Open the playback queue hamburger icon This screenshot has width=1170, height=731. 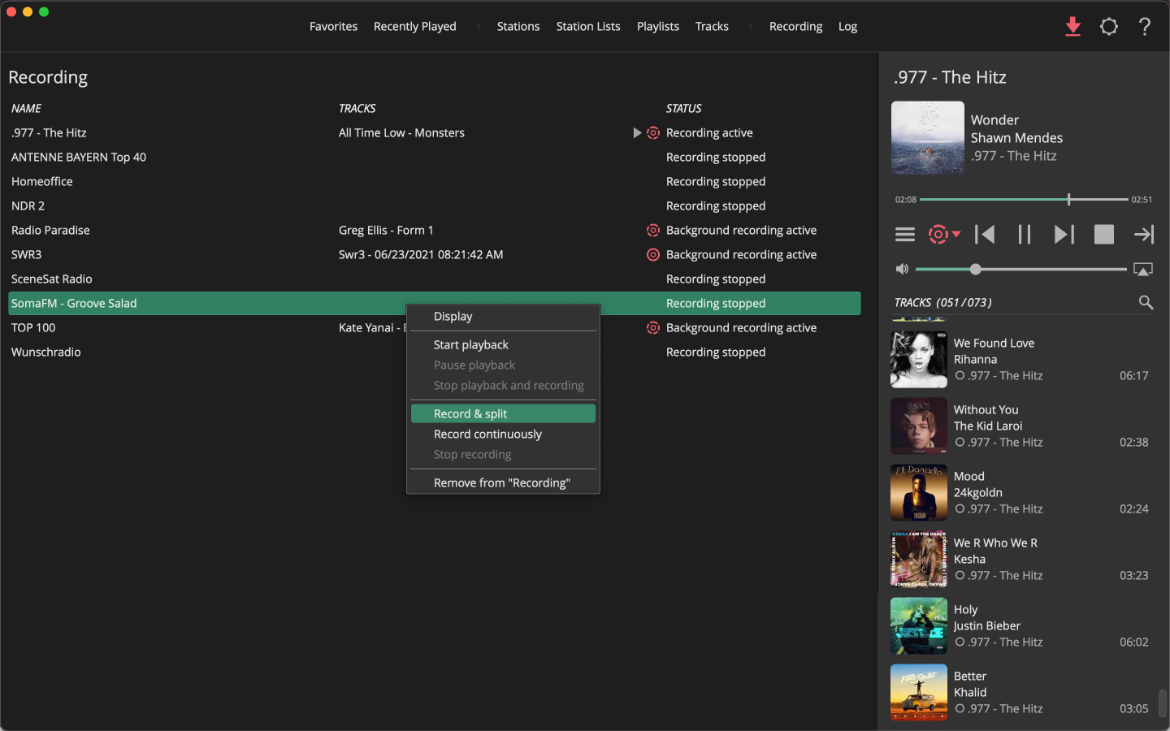point(905,233)
